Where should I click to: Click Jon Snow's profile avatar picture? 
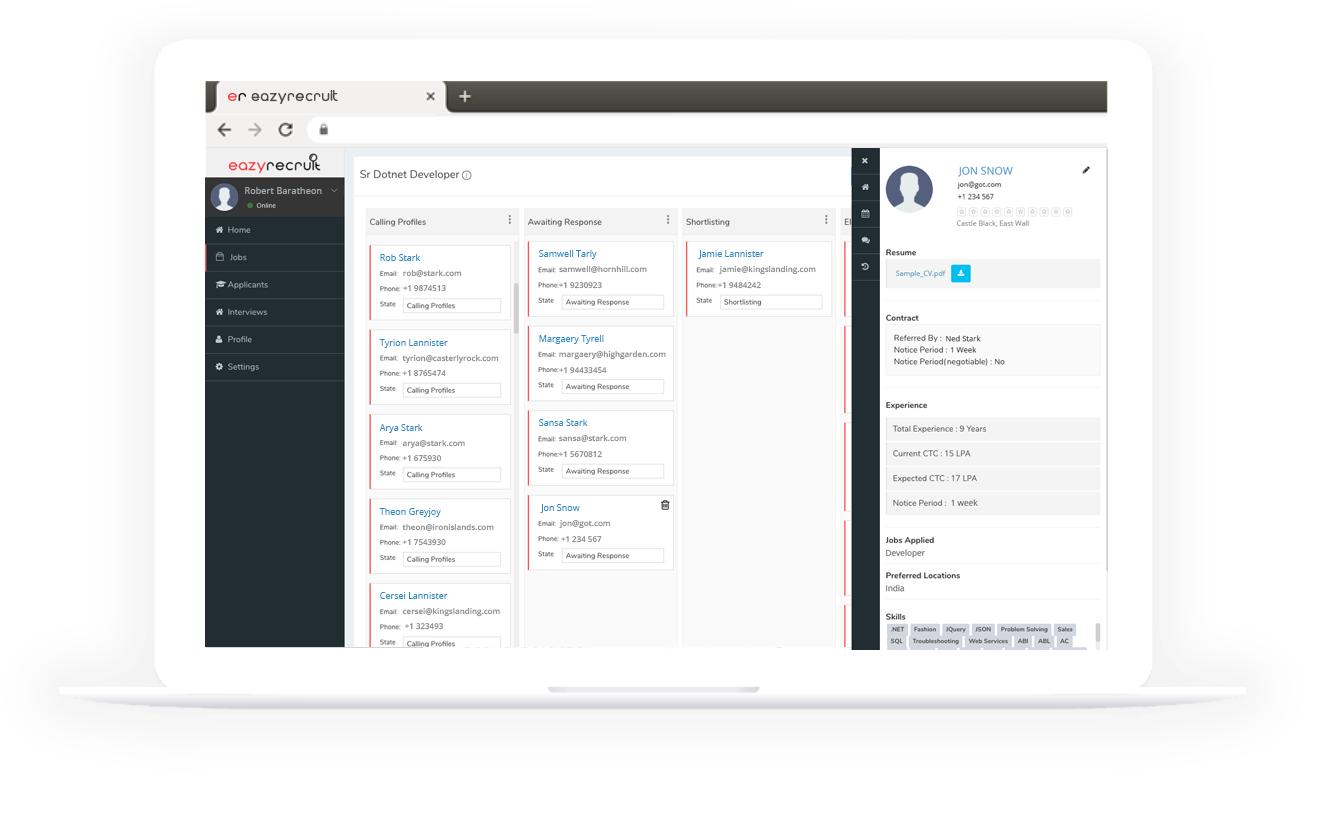click(x=910, y=188)
